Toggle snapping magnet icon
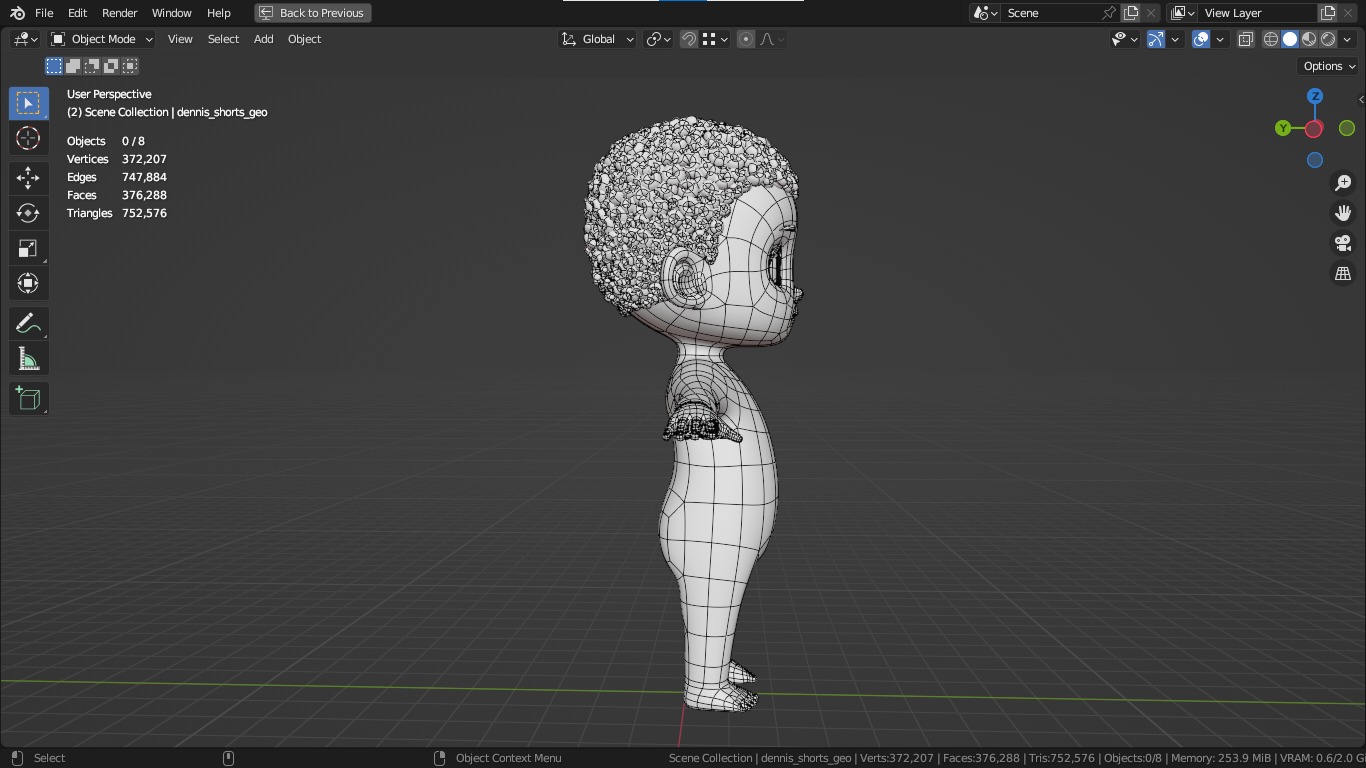Viewport: 1366px width, 768px height. tap(689, 39)
